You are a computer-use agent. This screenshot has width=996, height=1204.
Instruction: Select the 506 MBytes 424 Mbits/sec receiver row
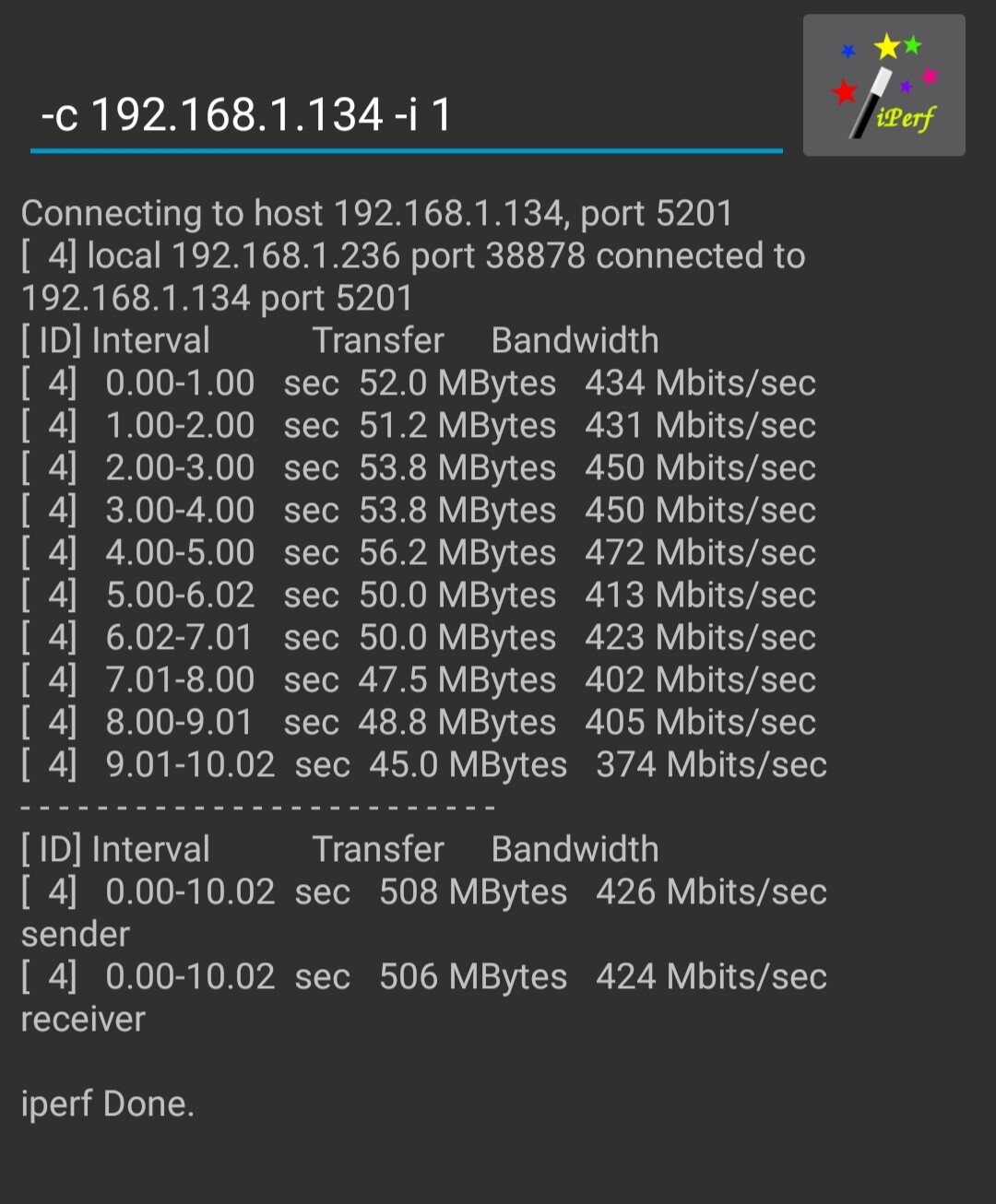[424, 997]
